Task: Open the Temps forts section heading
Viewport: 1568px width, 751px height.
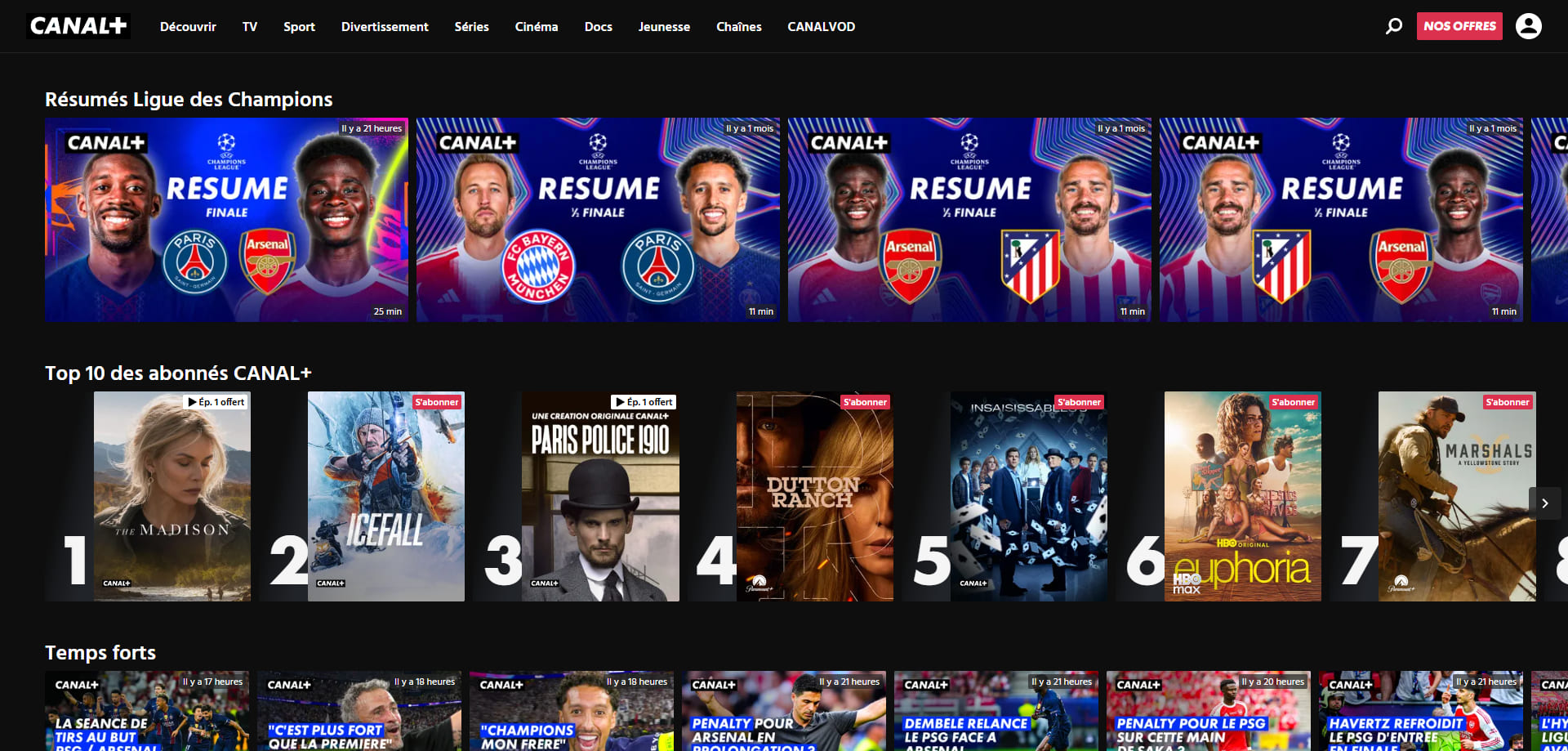Action: point(100,653)
